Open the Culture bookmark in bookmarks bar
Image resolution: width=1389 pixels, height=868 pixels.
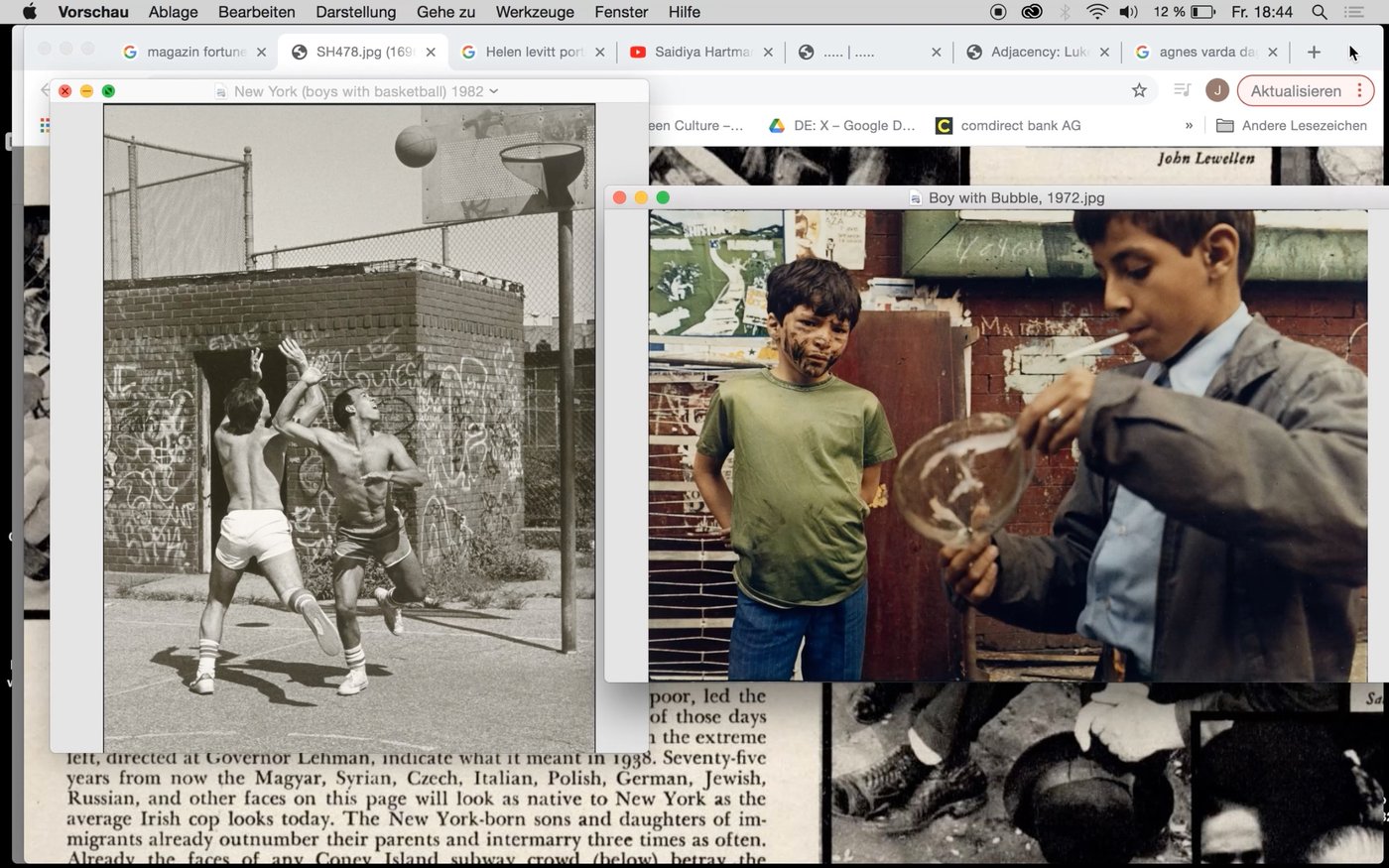(695, 125)
